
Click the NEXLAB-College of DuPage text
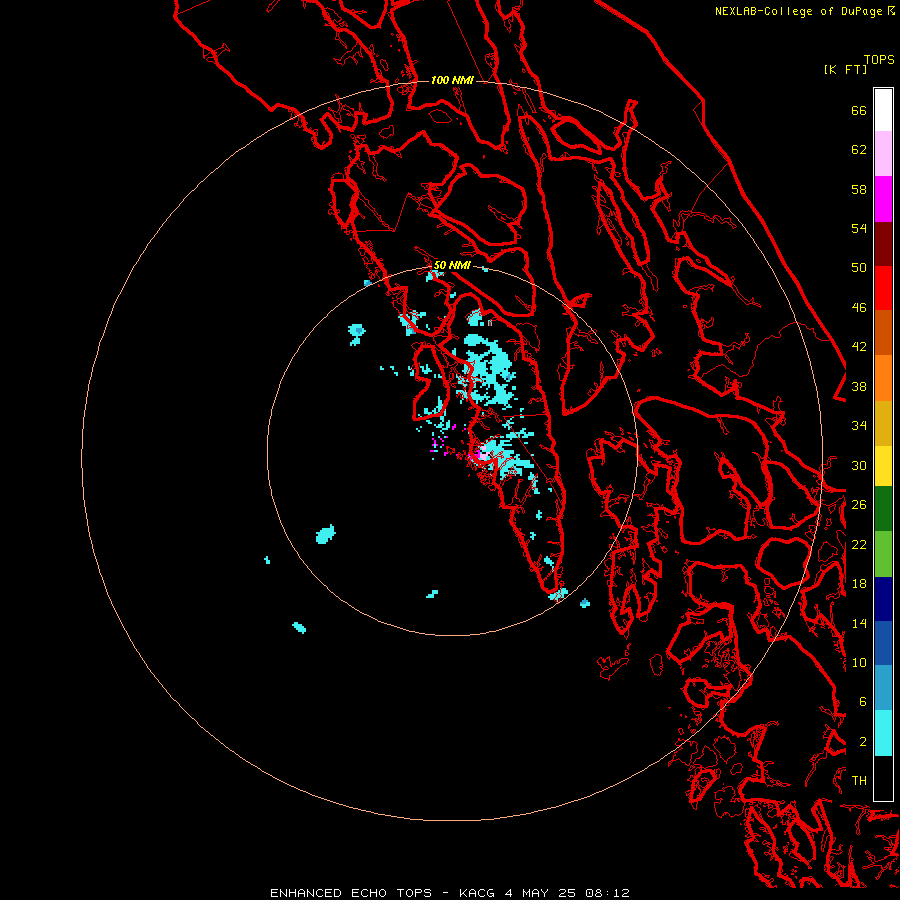point(798,11)
